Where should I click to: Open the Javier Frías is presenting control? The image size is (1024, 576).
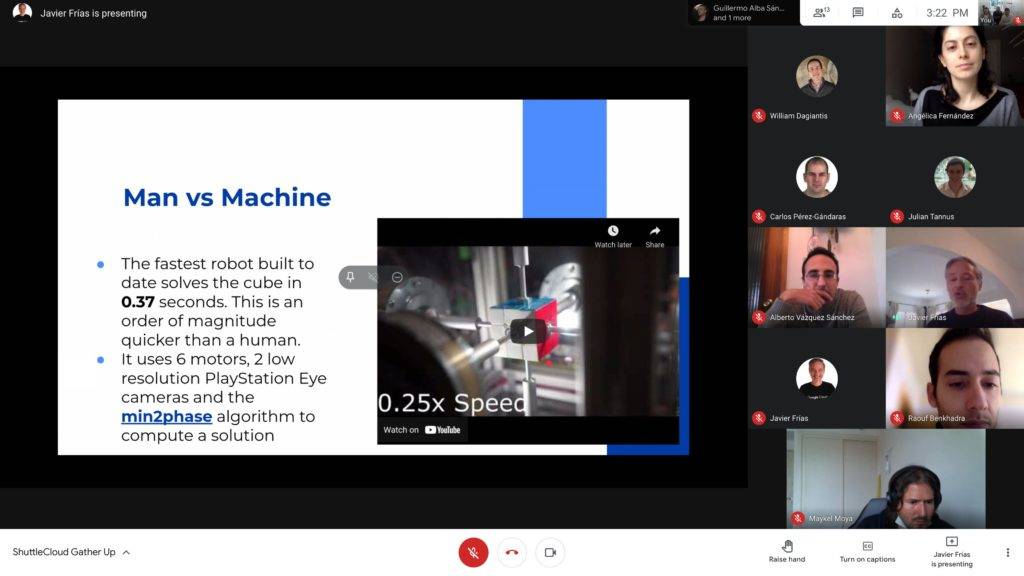click(952, 552)
